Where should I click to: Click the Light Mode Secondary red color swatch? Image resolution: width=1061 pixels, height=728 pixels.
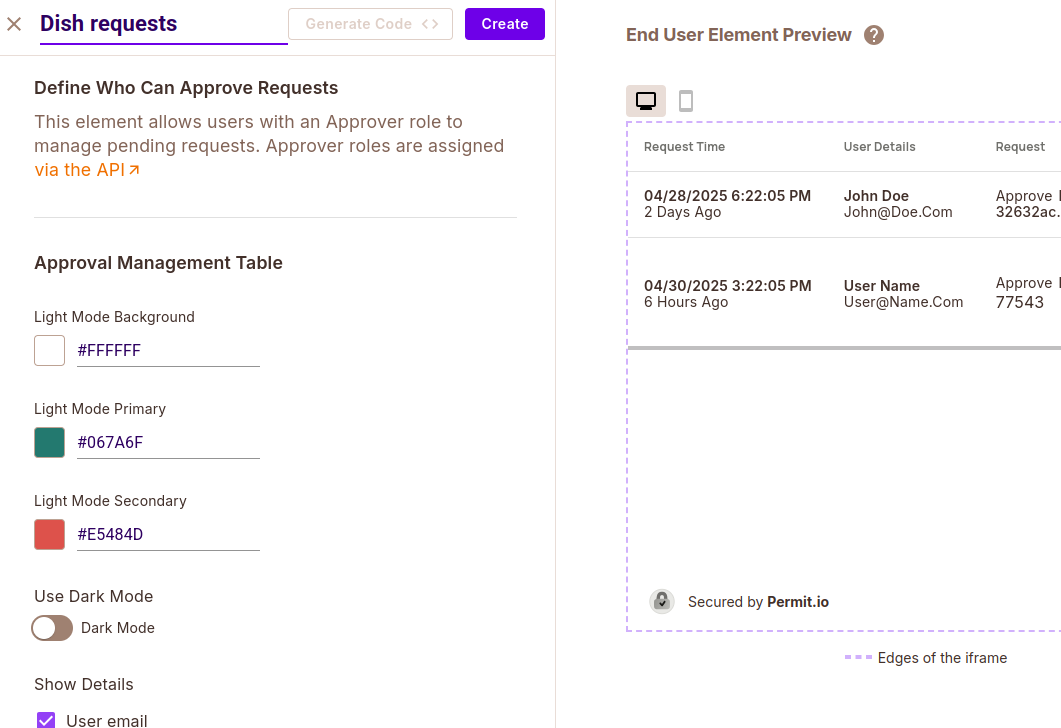49,534
